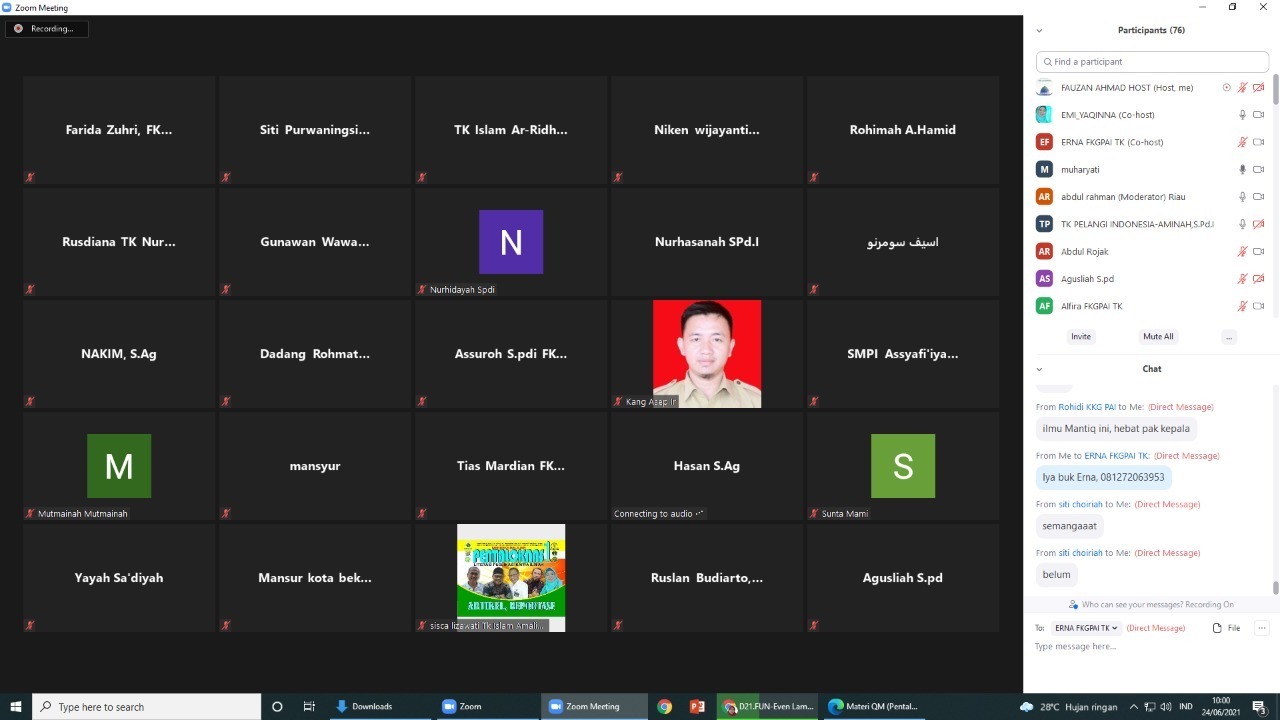Click Abdul Rojak's muted microphone icon
Image resolution: width=1280 pixels, height=720 pixels.
pyautogui.click(x=1242, y=252)
